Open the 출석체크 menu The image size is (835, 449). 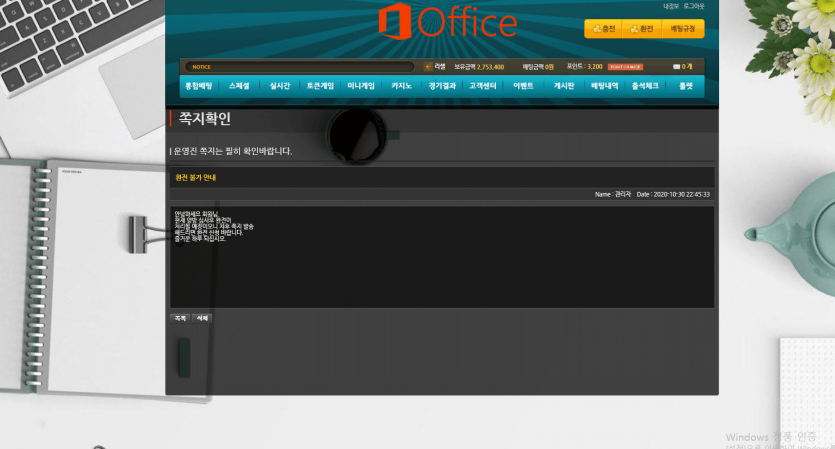(x=645, y=86)
